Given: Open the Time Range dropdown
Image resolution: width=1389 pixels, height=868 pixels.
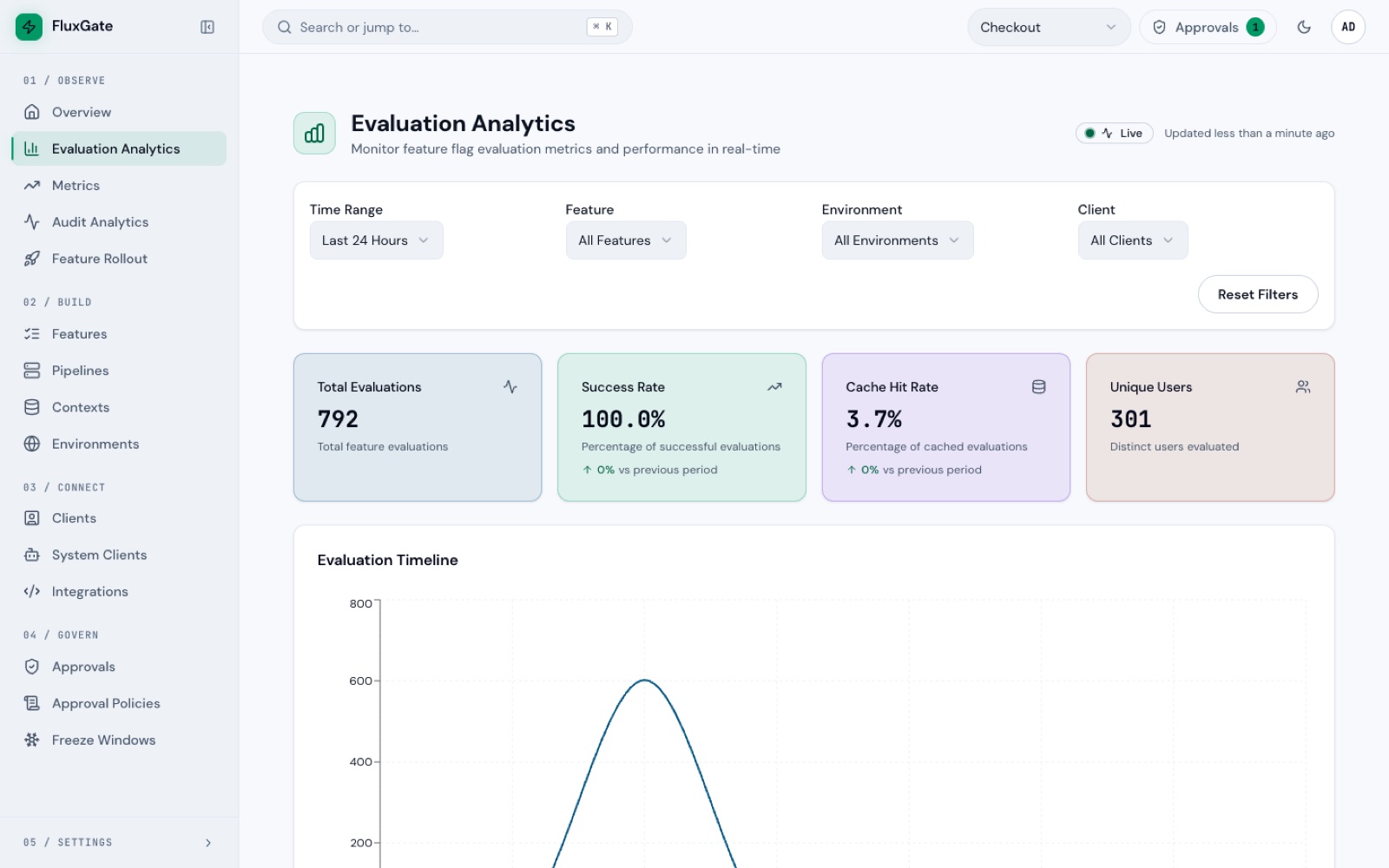Looking at the screenshot, I should [376, 240].
